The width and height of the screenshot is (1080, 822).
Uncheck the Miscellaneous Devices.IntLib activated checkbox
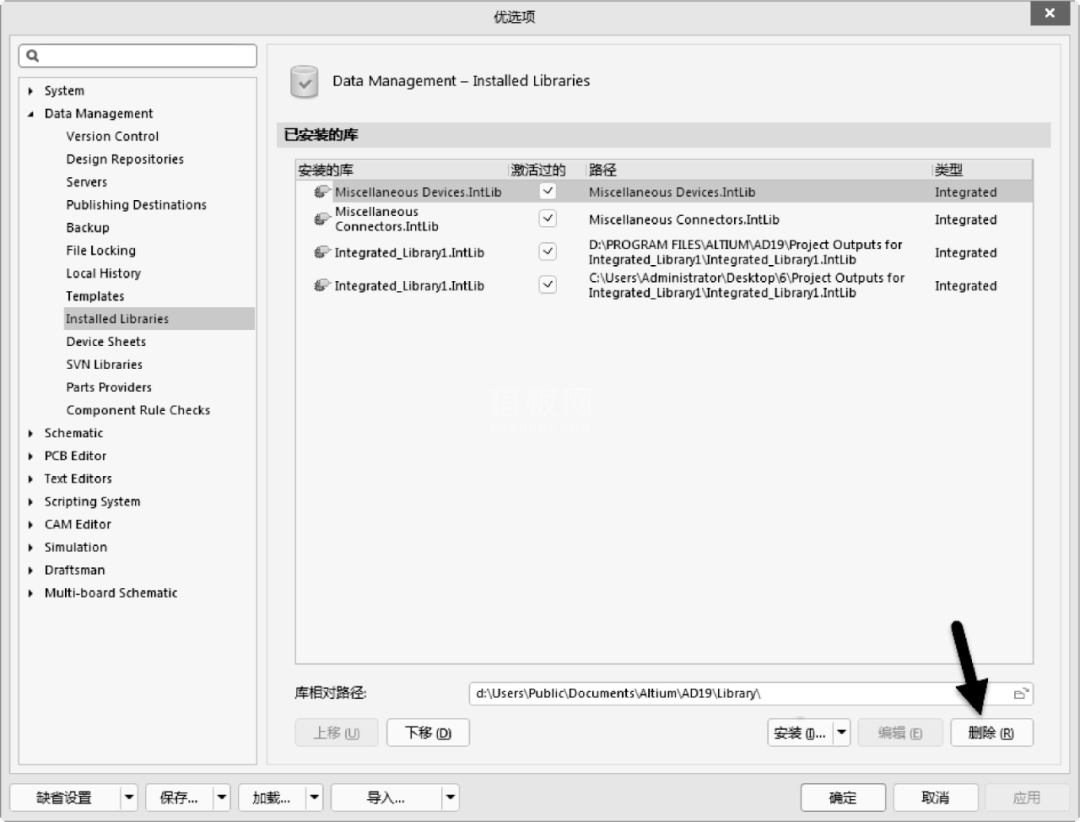point(547,191)
